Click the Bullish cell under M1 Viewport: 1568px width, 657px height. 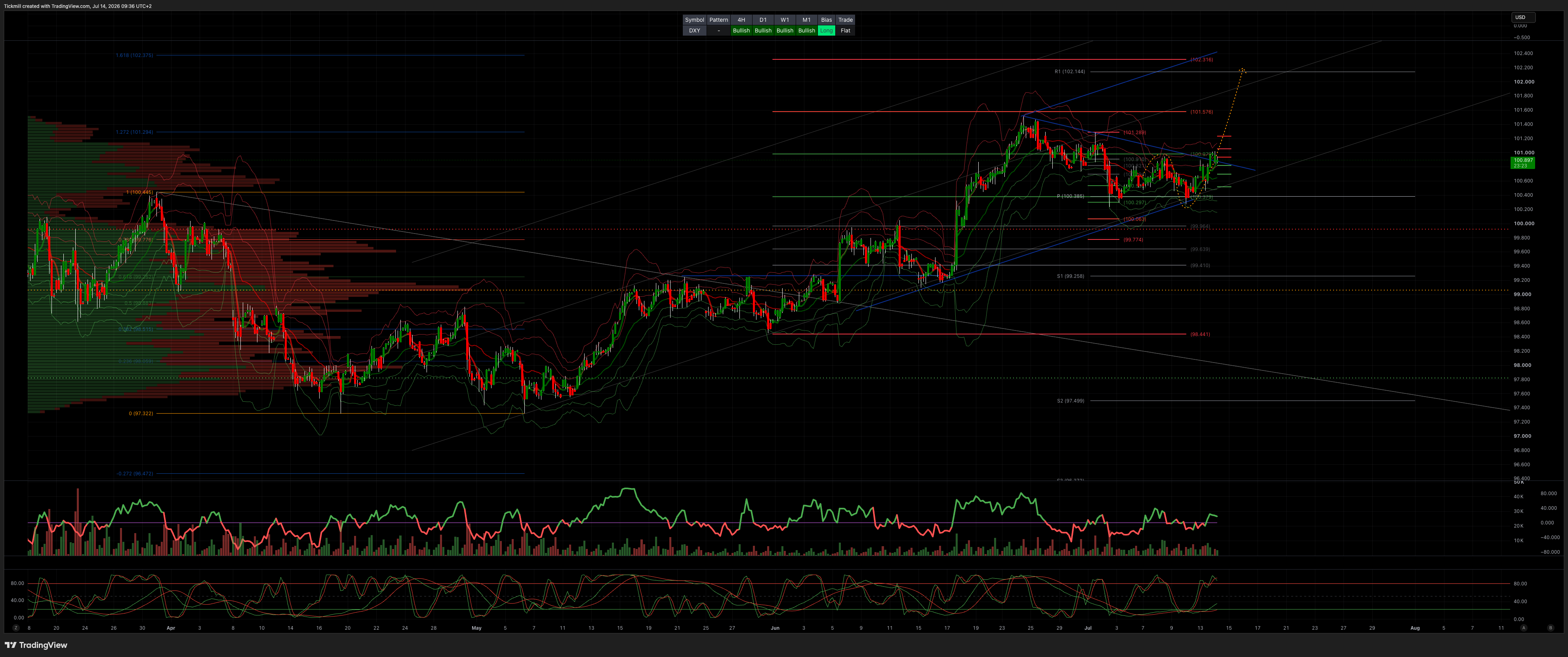(806, 30)
